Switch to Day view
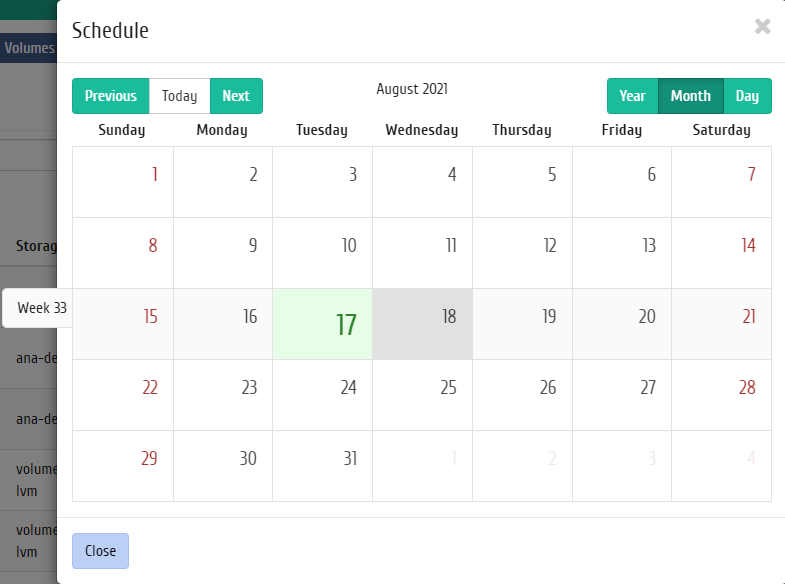The width and height of the screenshot is (785, 584). [x=747, y=96]
